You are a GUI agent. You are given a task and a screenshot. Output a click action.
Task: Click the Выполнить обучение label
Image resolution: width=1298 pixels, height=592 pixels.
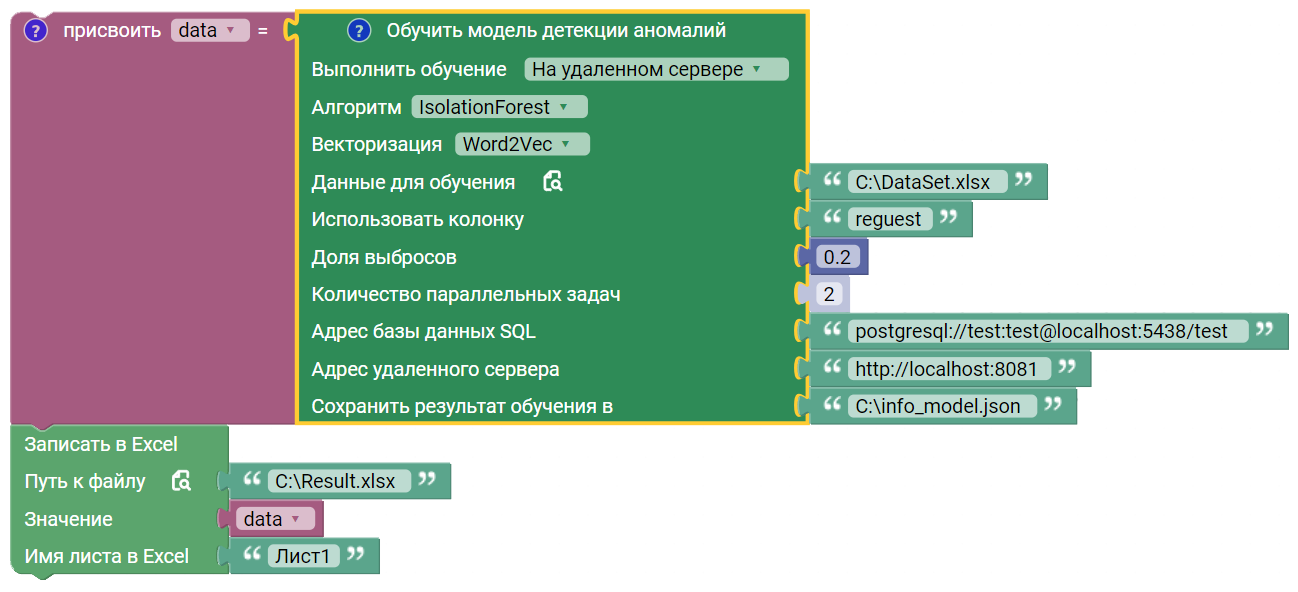coord(409,69)
